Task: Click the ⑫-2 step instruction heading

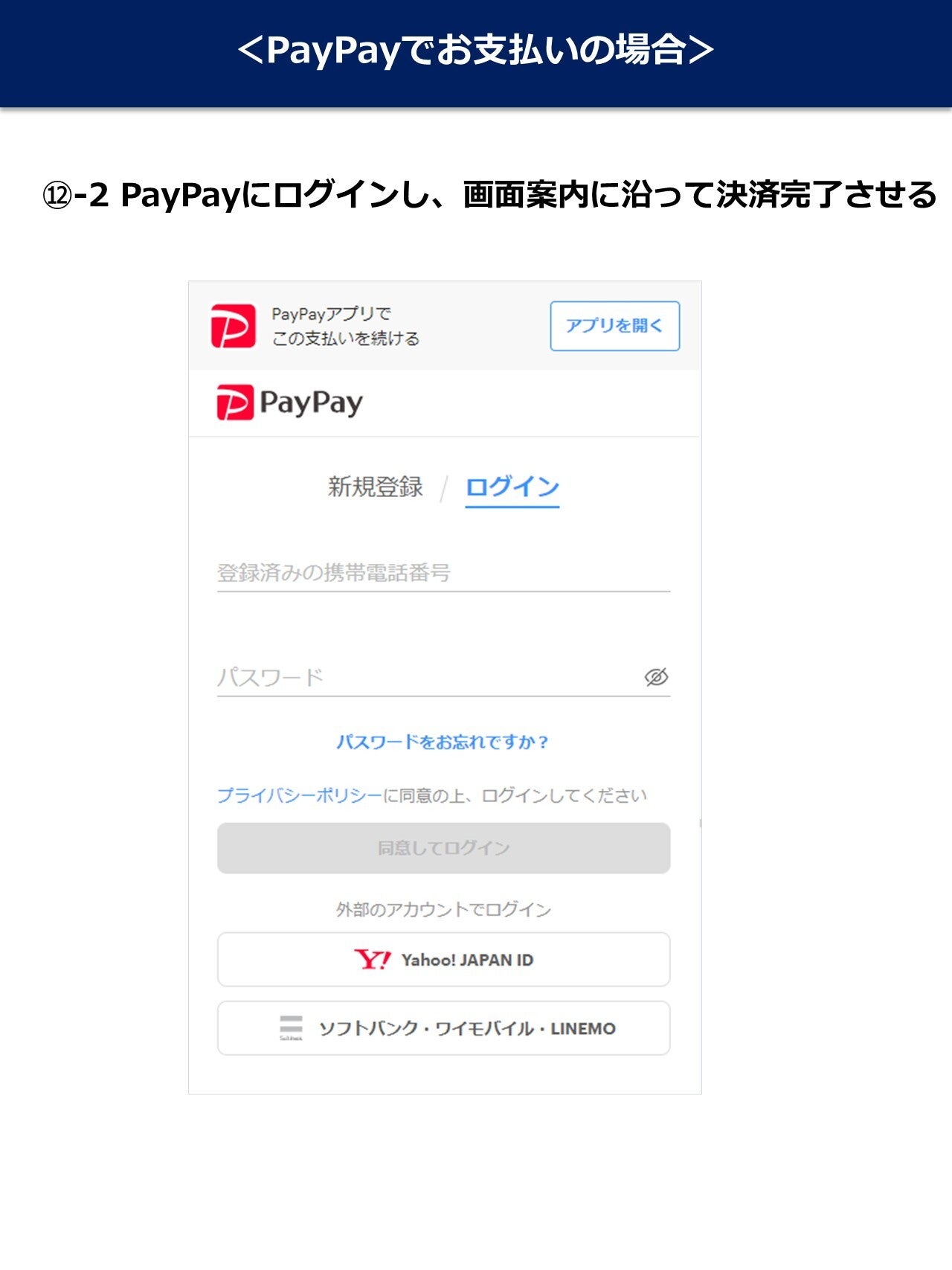Action: (x=489, y=195)
